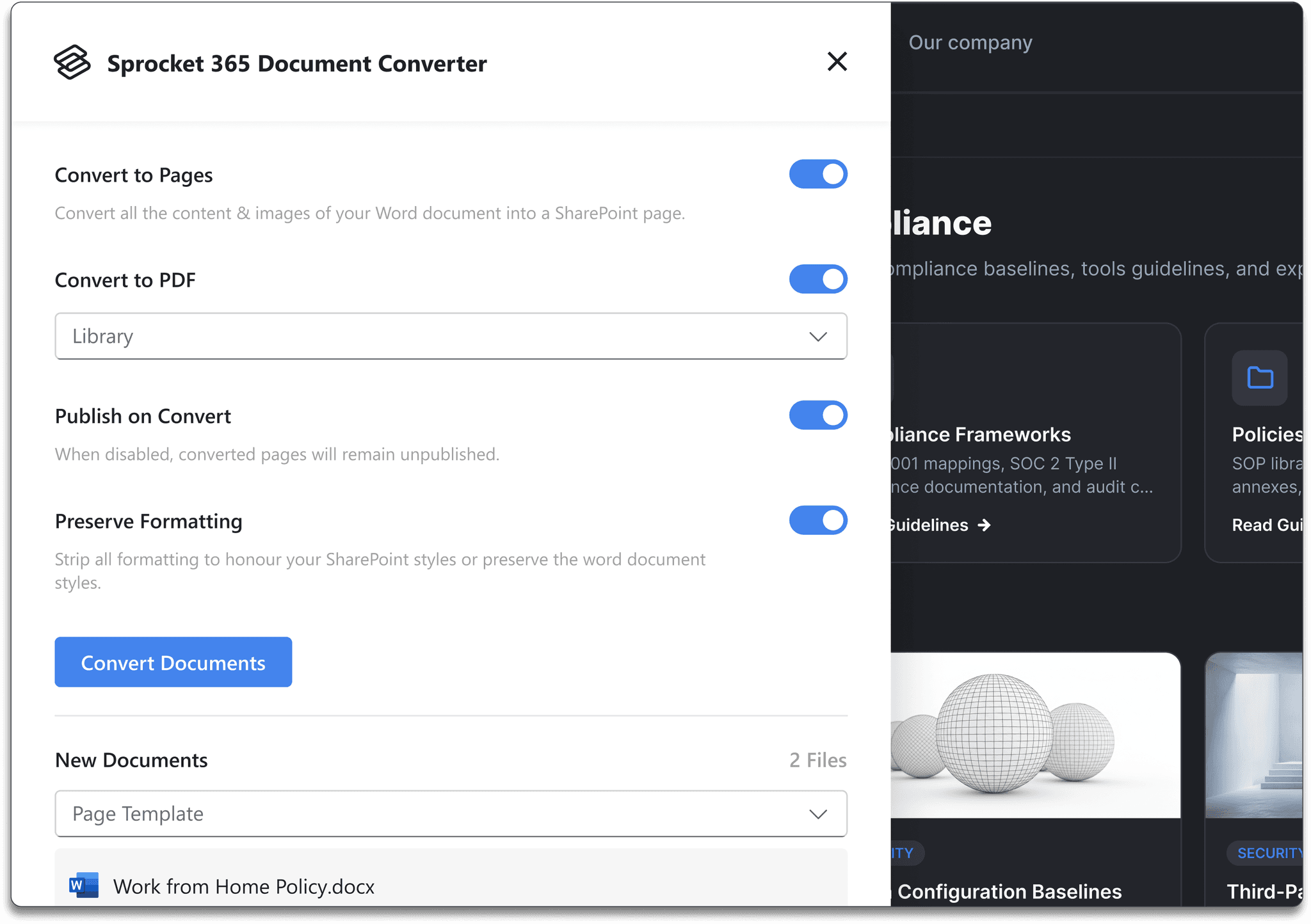Disable the Convert to PDF switch
1311x924 pixels.
pos(817,279)
